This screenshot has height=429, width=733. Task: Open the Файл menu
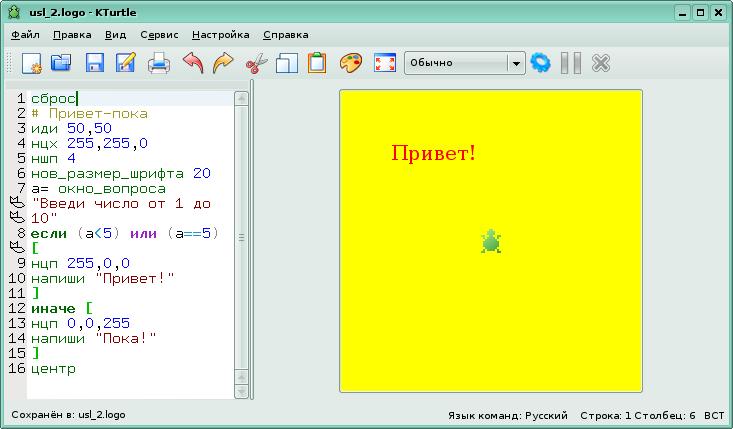pos(25,34)
